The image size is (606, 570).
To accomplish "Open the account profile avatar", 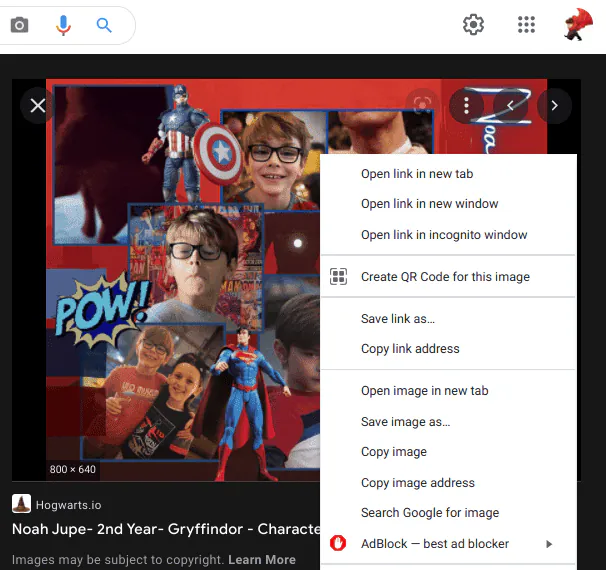I will (578, 25).
